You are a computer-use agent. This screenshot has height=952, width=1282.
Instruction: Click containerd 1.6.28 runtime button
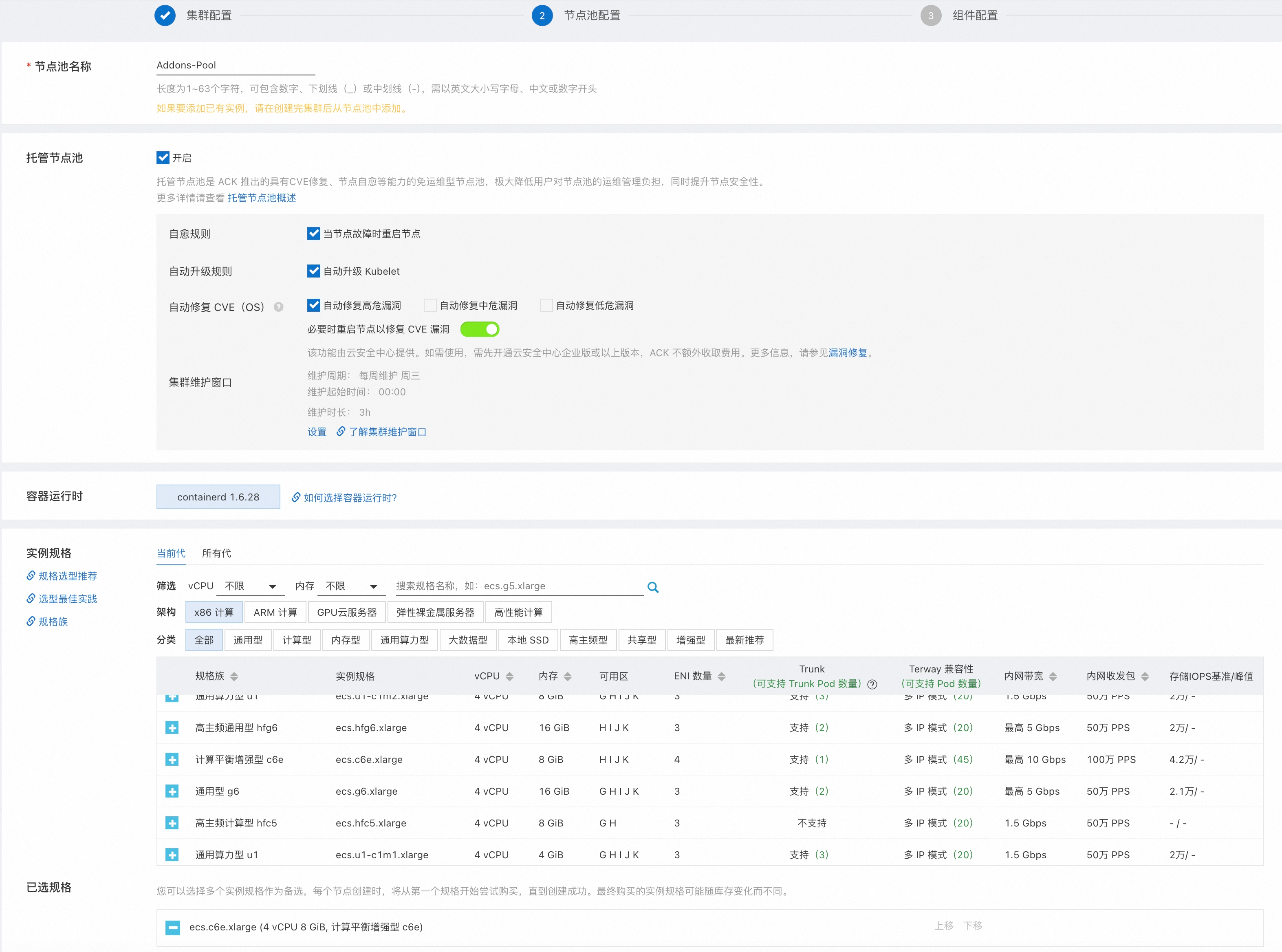tap(218, 497)
